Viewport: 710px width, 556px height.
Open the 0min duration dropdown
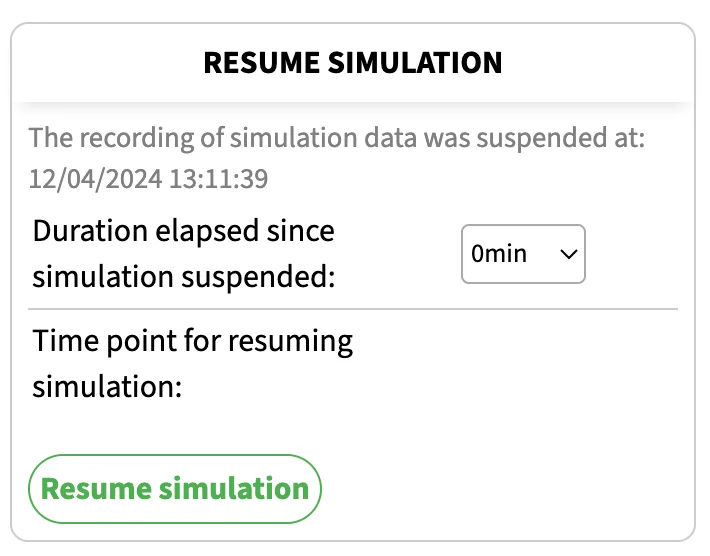pos(523,254)
